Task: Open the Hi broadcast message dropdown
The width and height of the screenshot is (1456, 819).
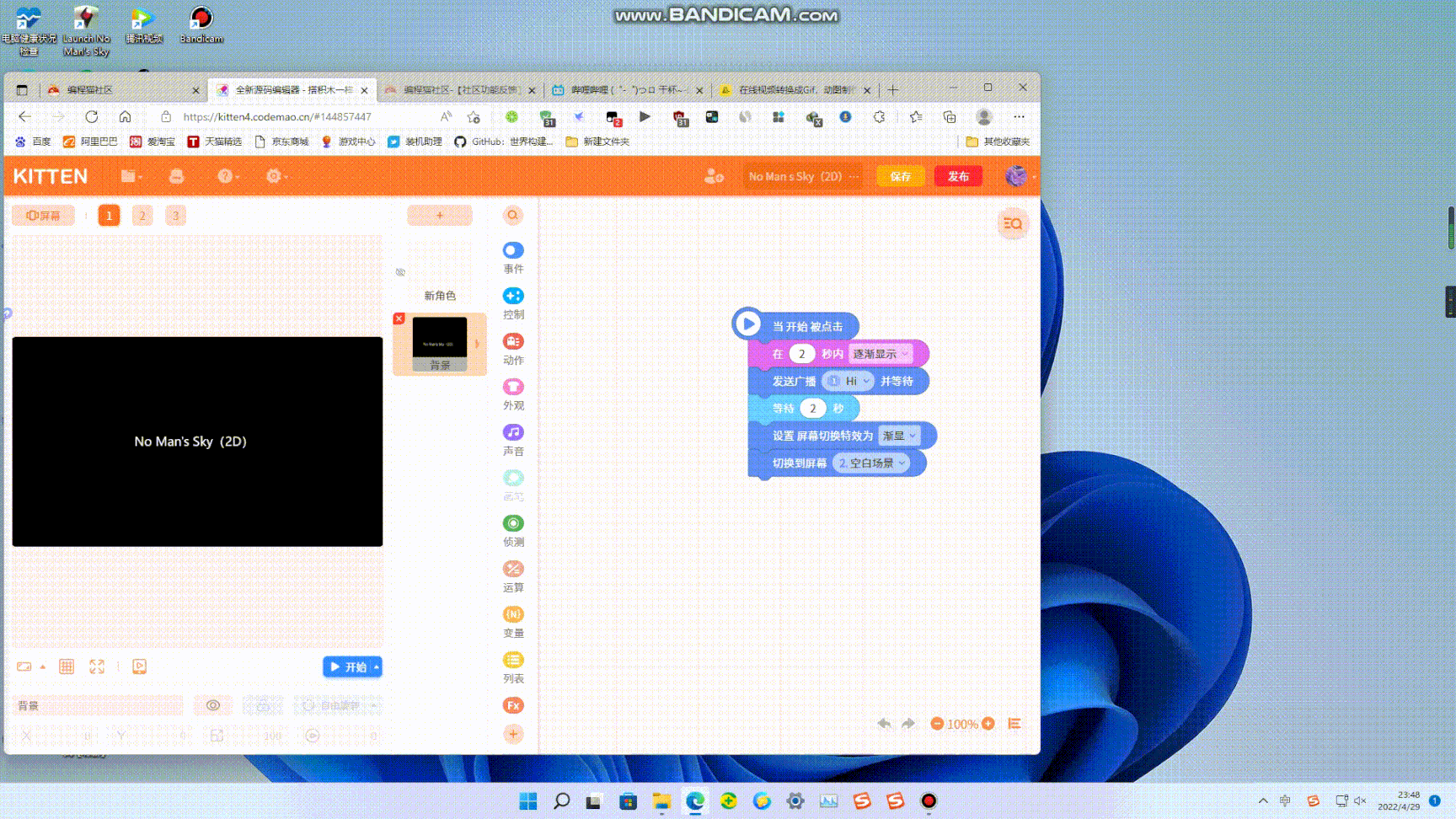Action: (x=848, y=381)
